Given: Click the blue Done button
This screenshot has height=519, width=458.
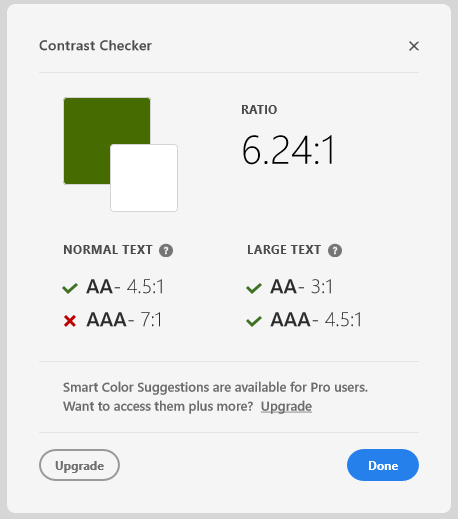Looking at the screenshot, I should 383,465.
